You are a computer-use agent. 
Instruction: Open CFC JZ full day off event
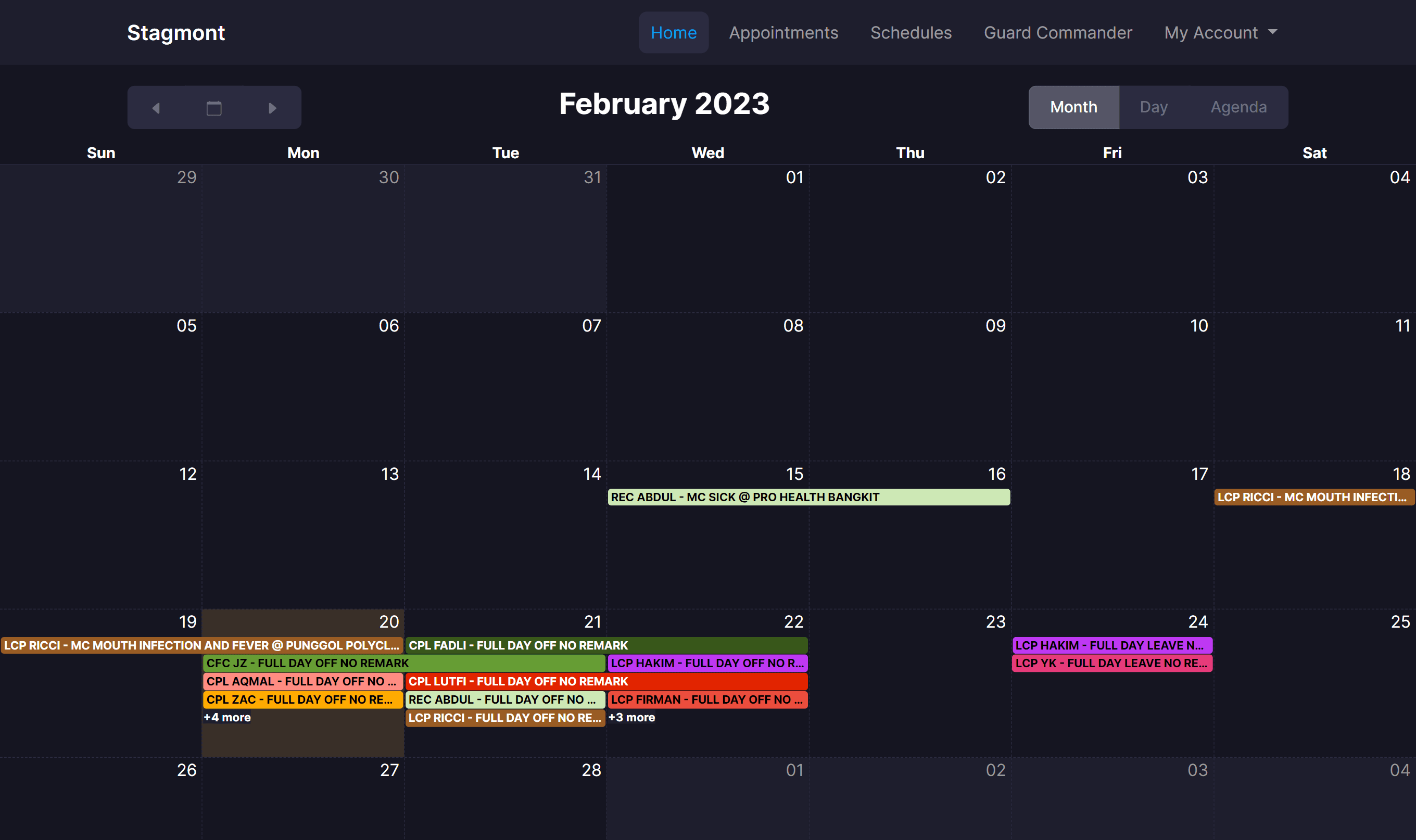pos(403,663)
